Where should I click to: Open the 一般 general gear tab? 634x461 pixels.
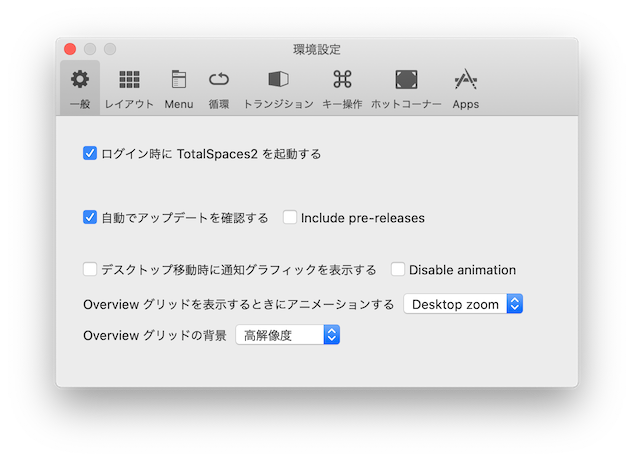[80, 88]
